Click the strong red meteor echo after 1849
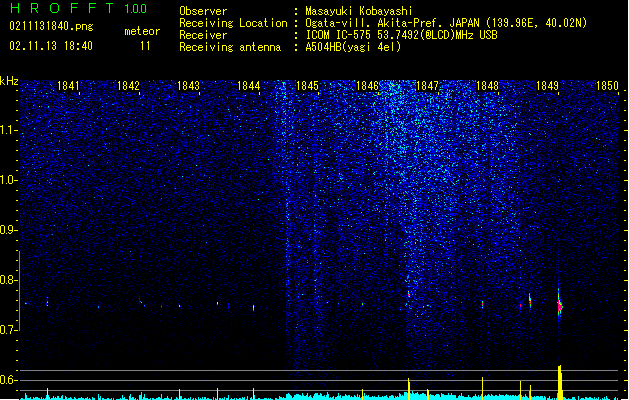This screenshot has height=400, width=629. tap(560, 306)
